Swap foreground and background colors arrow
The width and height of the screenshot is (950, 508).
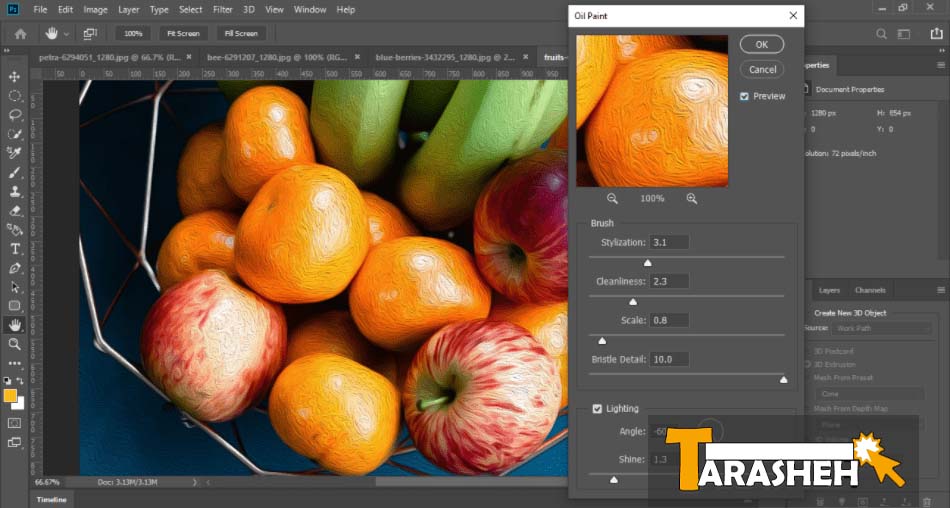(x=20, y=381)
